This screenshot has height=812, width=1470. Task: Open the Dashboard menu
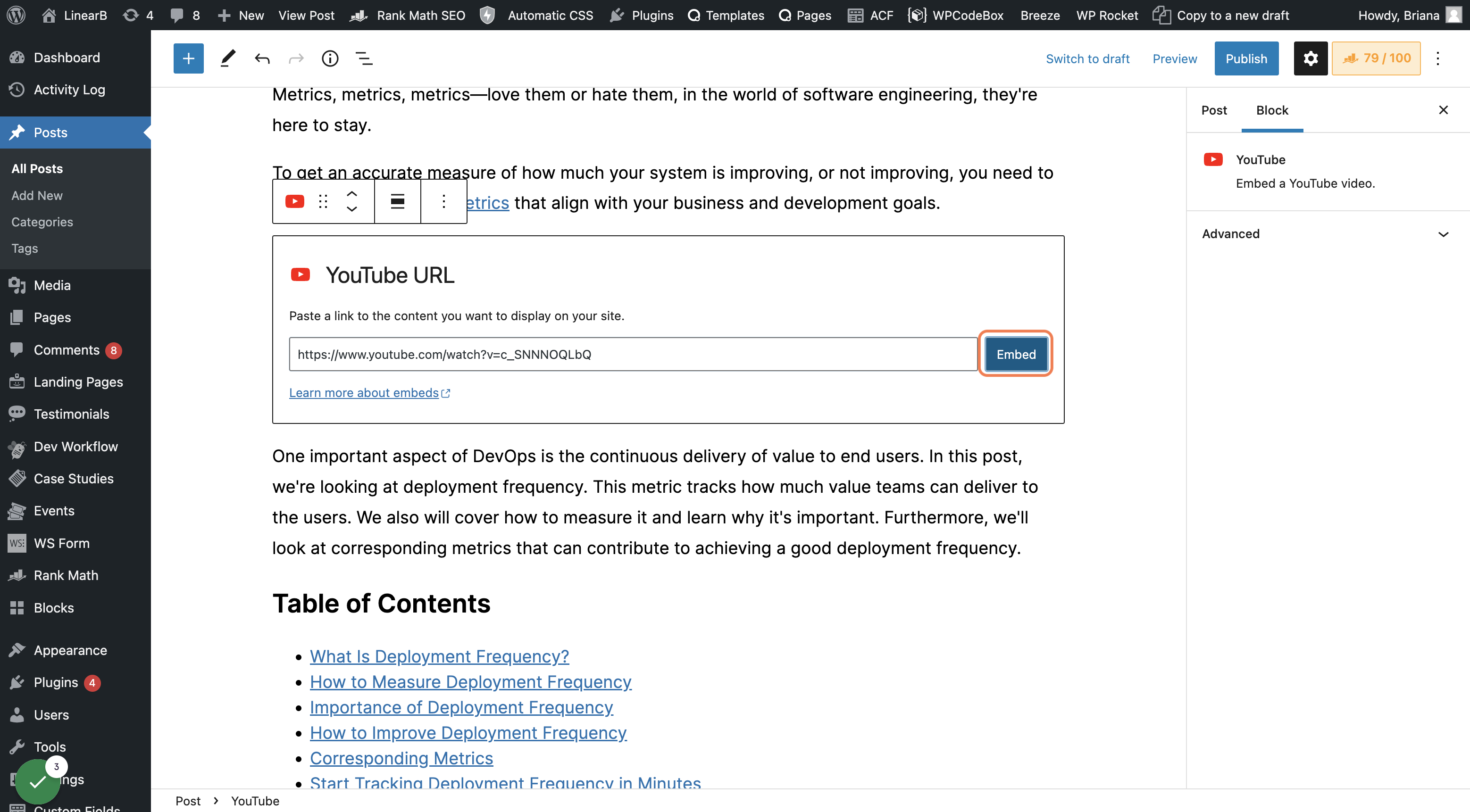[75, 57]
